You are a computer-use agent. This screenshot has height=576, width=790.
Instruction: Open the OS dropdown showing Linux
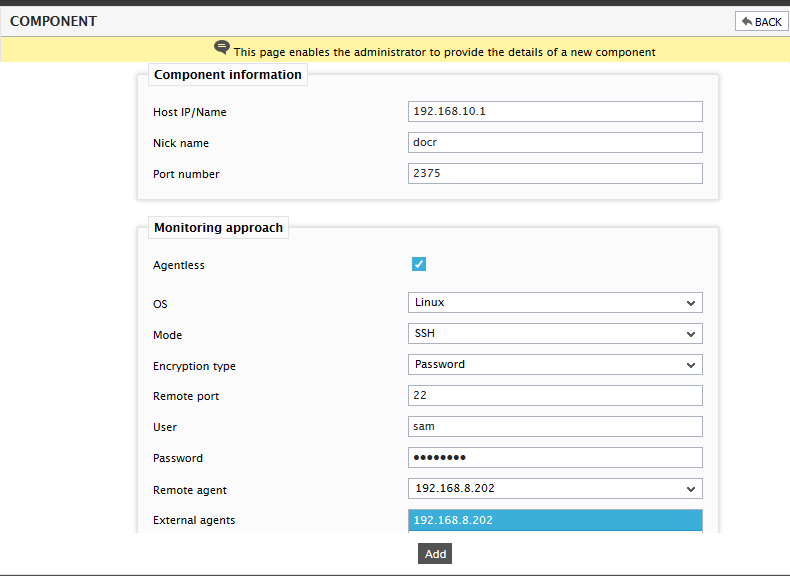pos(555,303)
